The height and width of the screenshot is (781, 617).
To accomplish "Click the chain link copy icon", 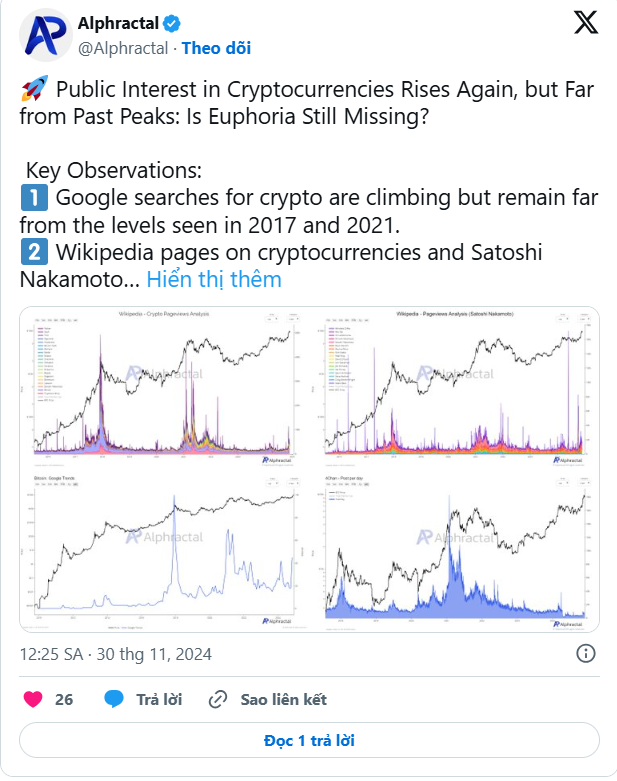I will (218, 699).
